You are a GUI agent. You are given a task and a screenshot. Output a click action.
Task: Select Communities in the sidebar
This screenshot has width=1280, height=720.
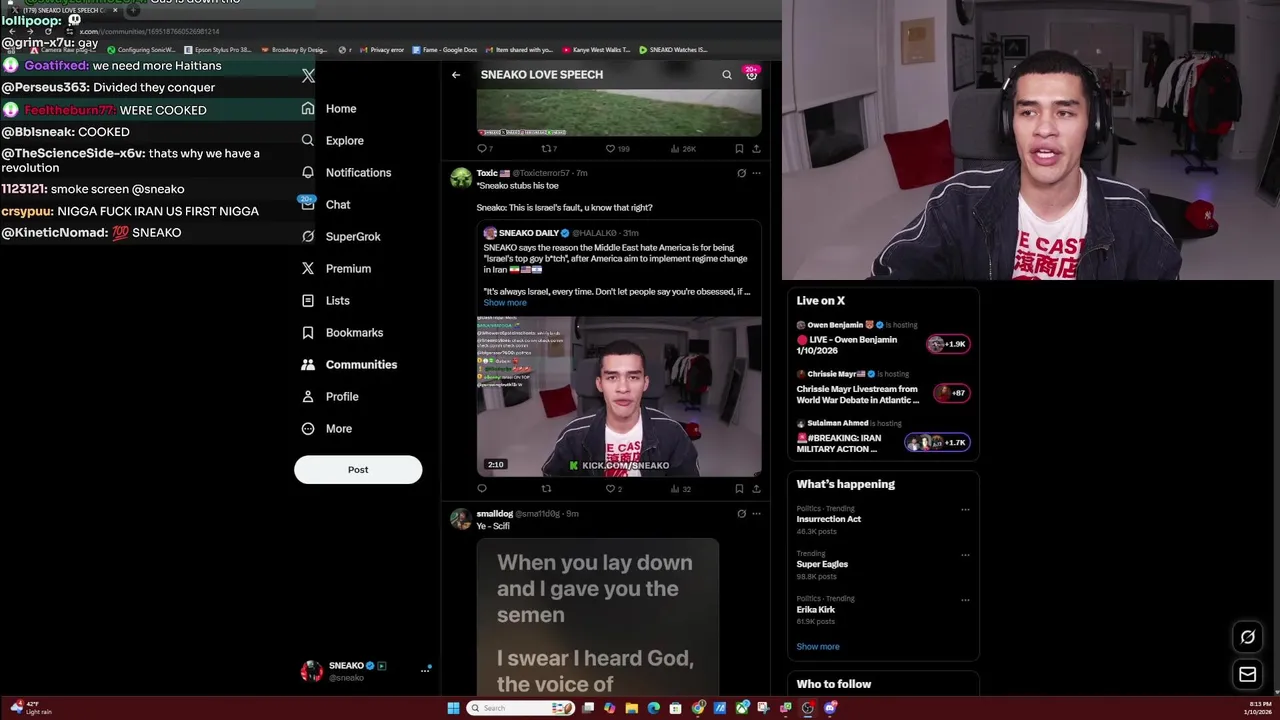[x=349, y=364]
